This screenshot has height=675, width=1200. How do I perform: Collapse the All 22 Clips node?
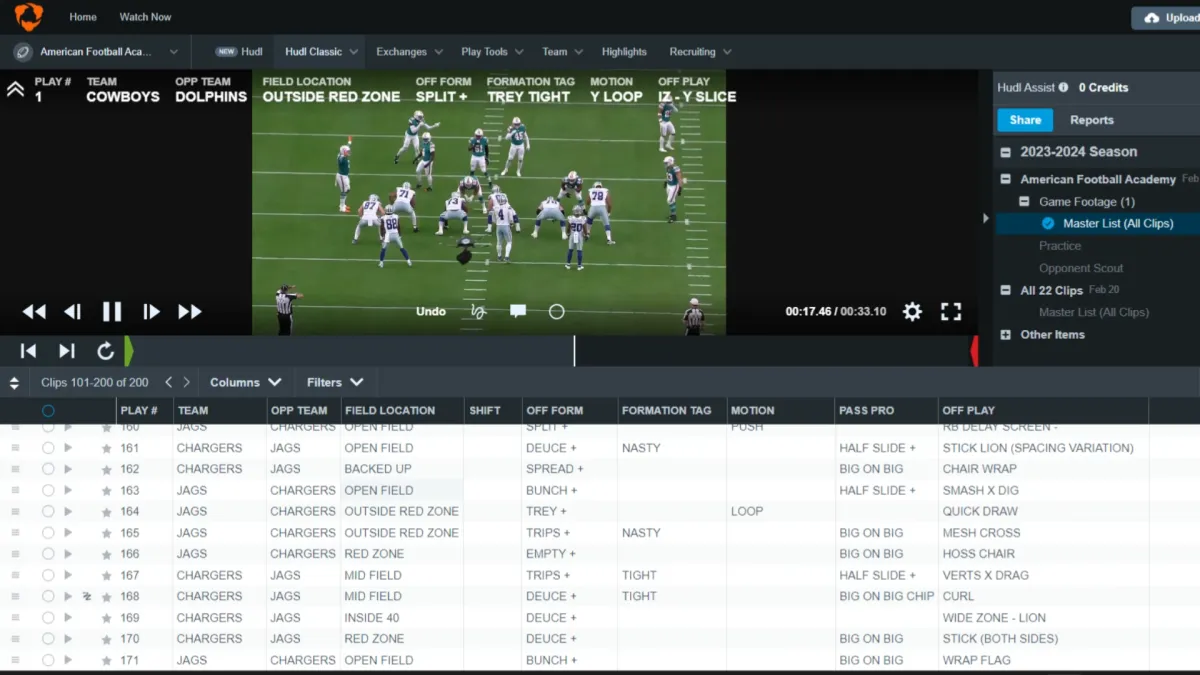(1006, 291)
